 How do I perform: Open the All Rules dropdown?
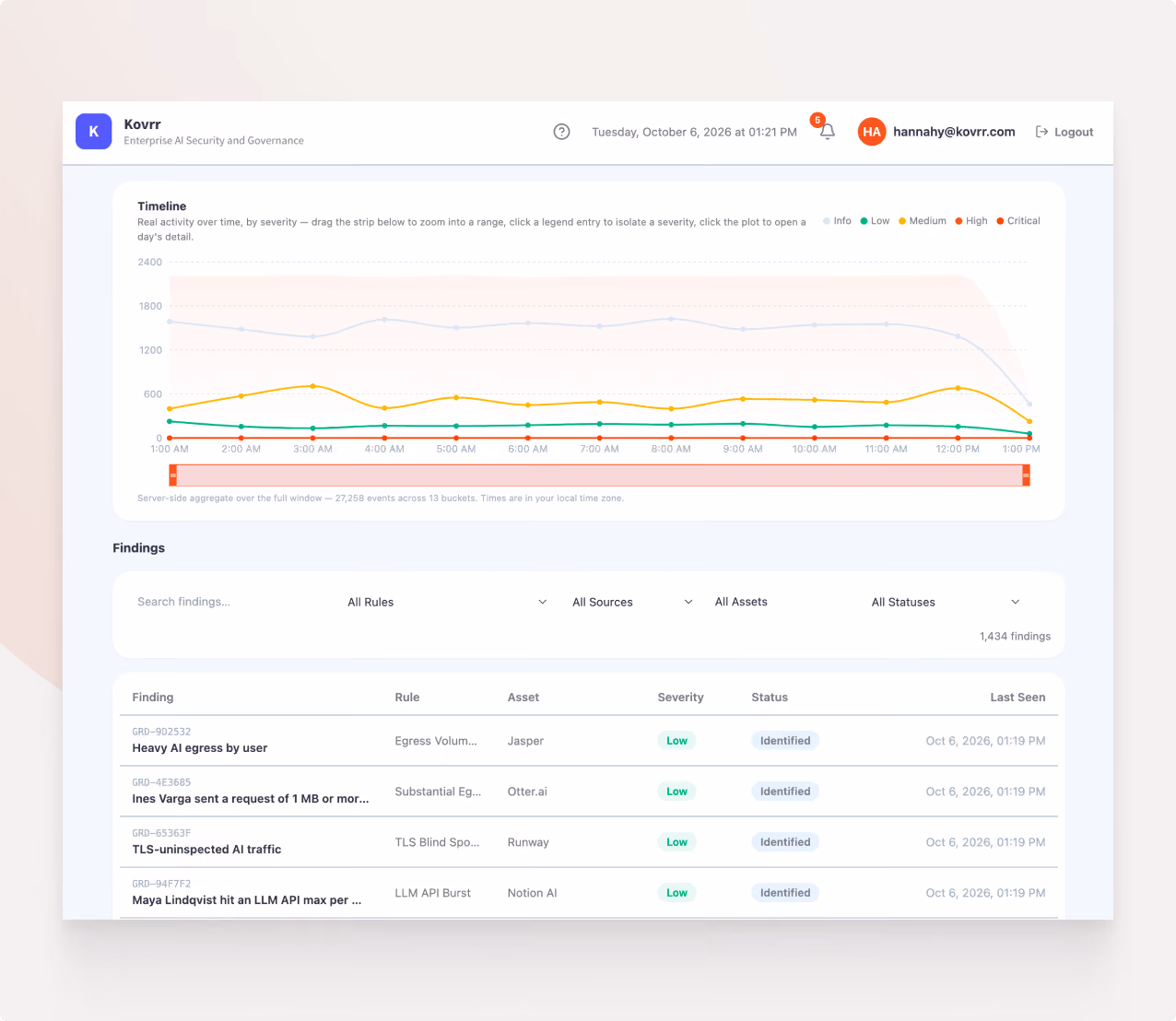(x=447, y=602)
